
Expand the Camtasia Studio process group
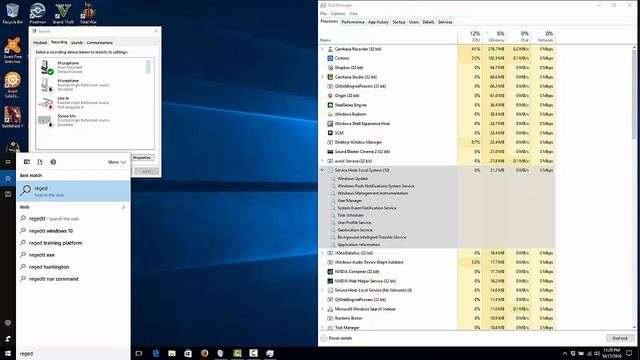(322, 77)
